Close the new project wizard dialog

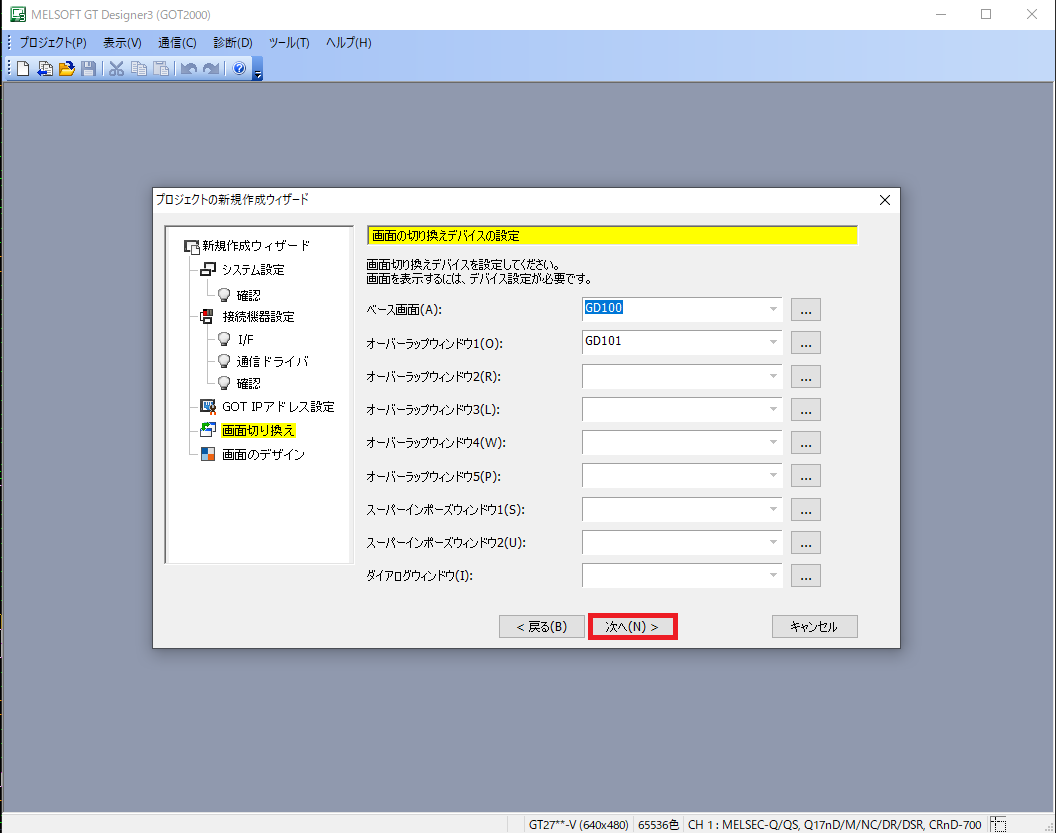(885, 200)
